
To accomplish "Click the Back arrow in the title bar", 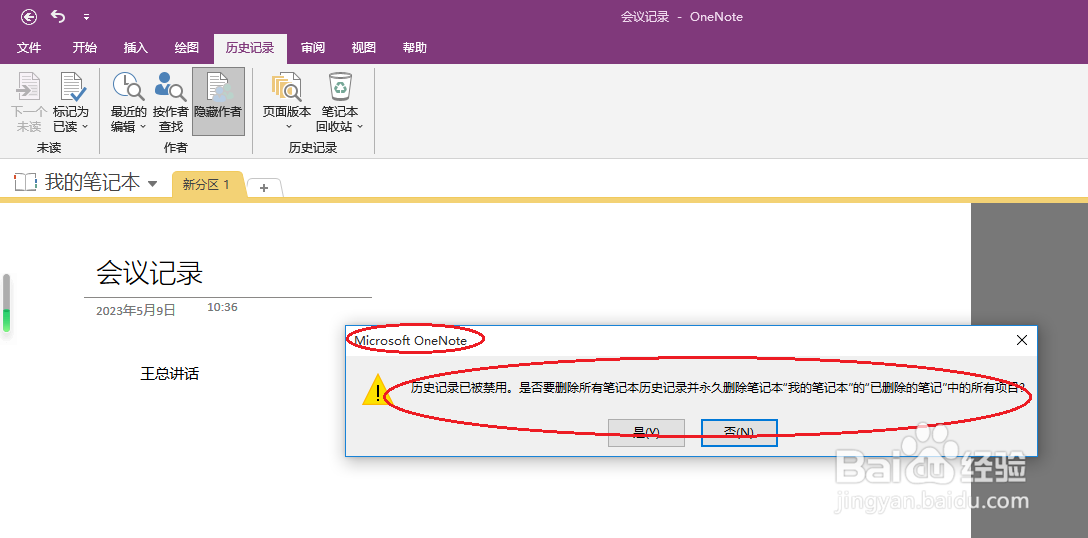I will pos(28,16).
